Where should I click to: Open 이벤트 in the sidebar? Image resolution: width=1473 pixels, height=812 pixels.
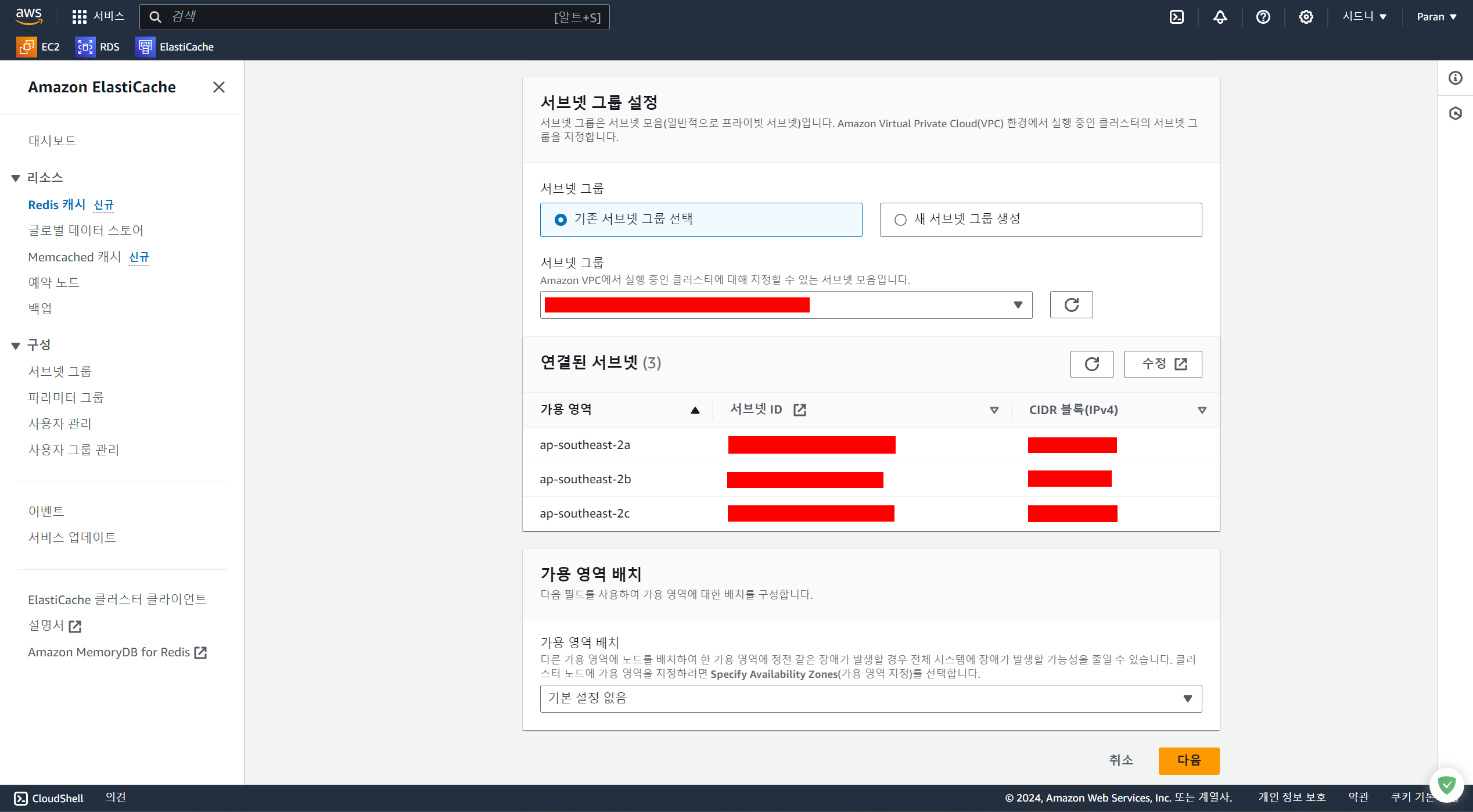tap(46, 512)
